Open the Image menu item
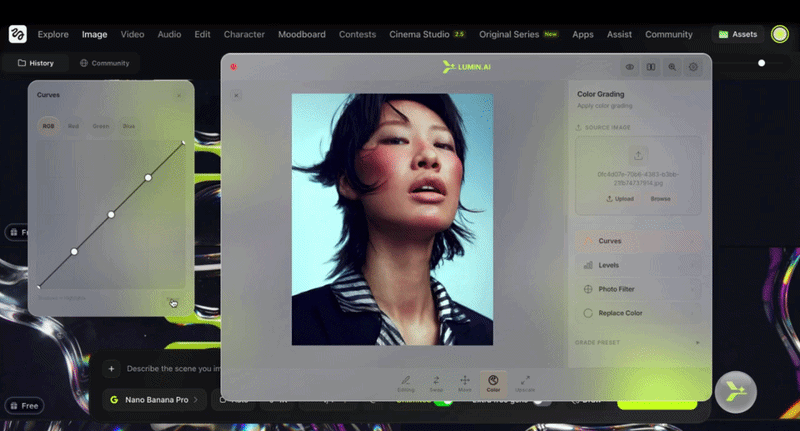This screenshot has width=800, height=431. (94, 34)
